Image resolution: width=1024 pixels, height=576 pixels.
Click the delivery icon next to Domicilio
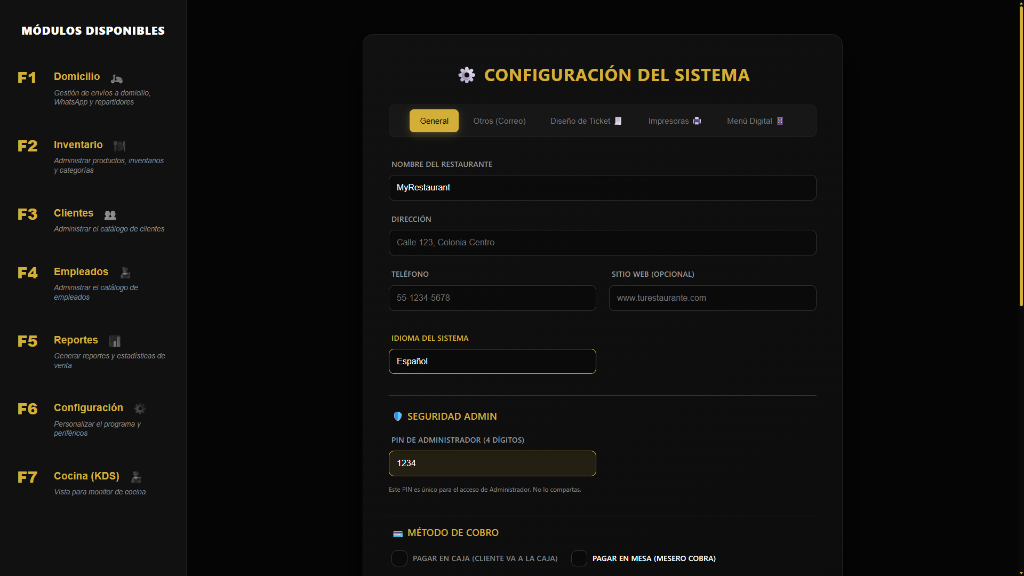coord(116,76)
